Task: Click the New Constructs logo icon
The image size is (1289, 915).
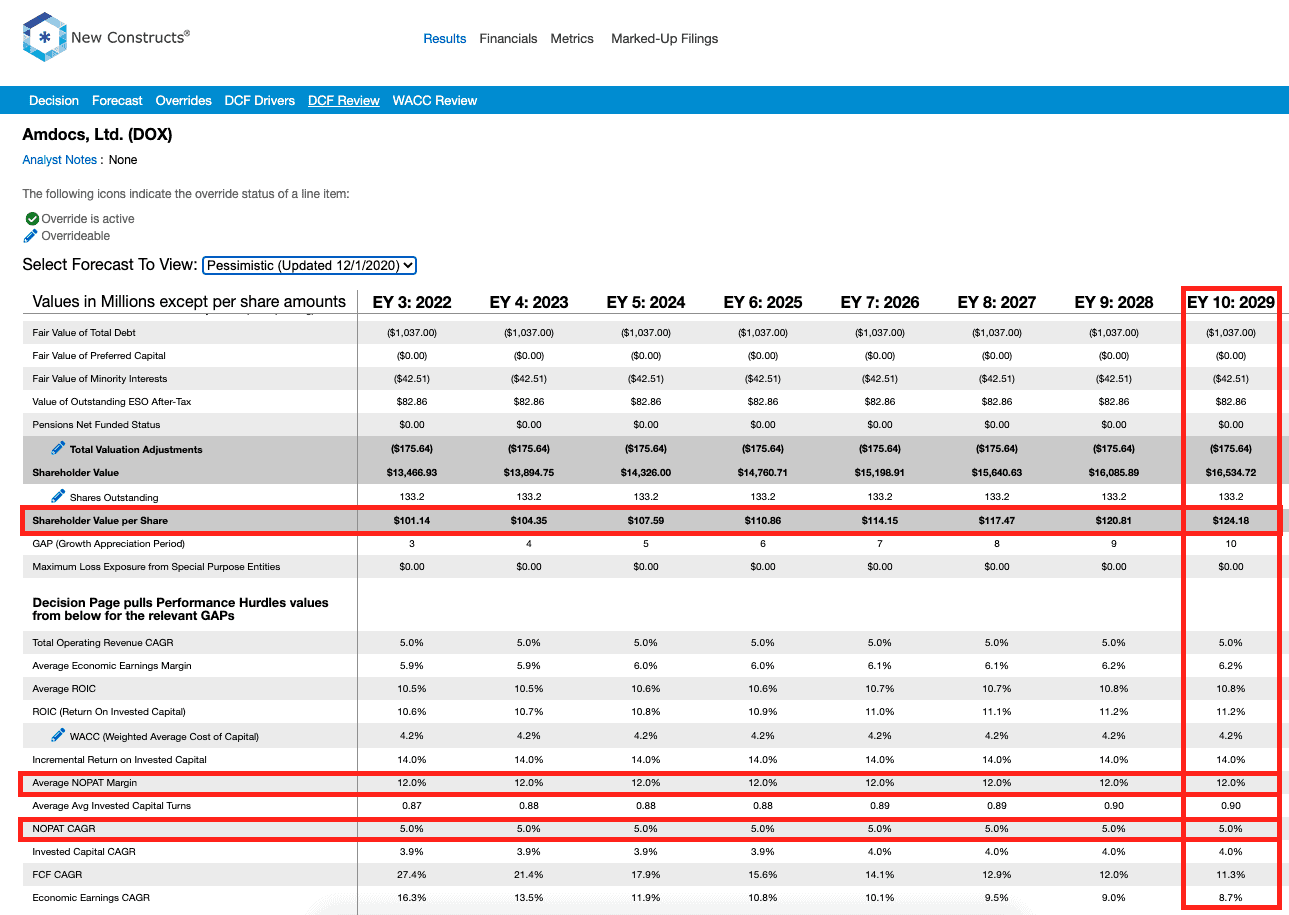Action: click(44, 38)
